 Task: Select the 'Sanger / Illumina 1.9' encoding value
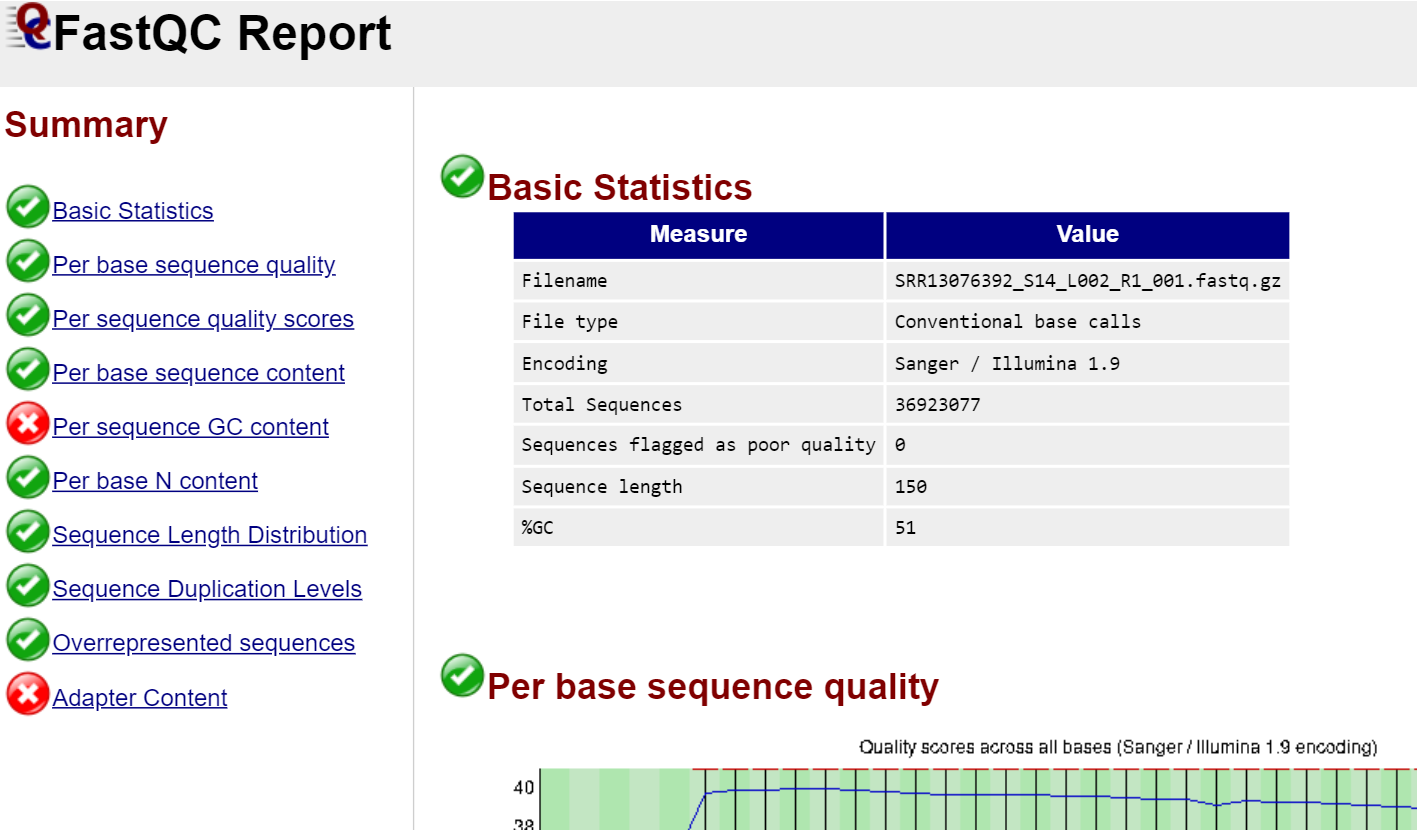coord(1007,364)
